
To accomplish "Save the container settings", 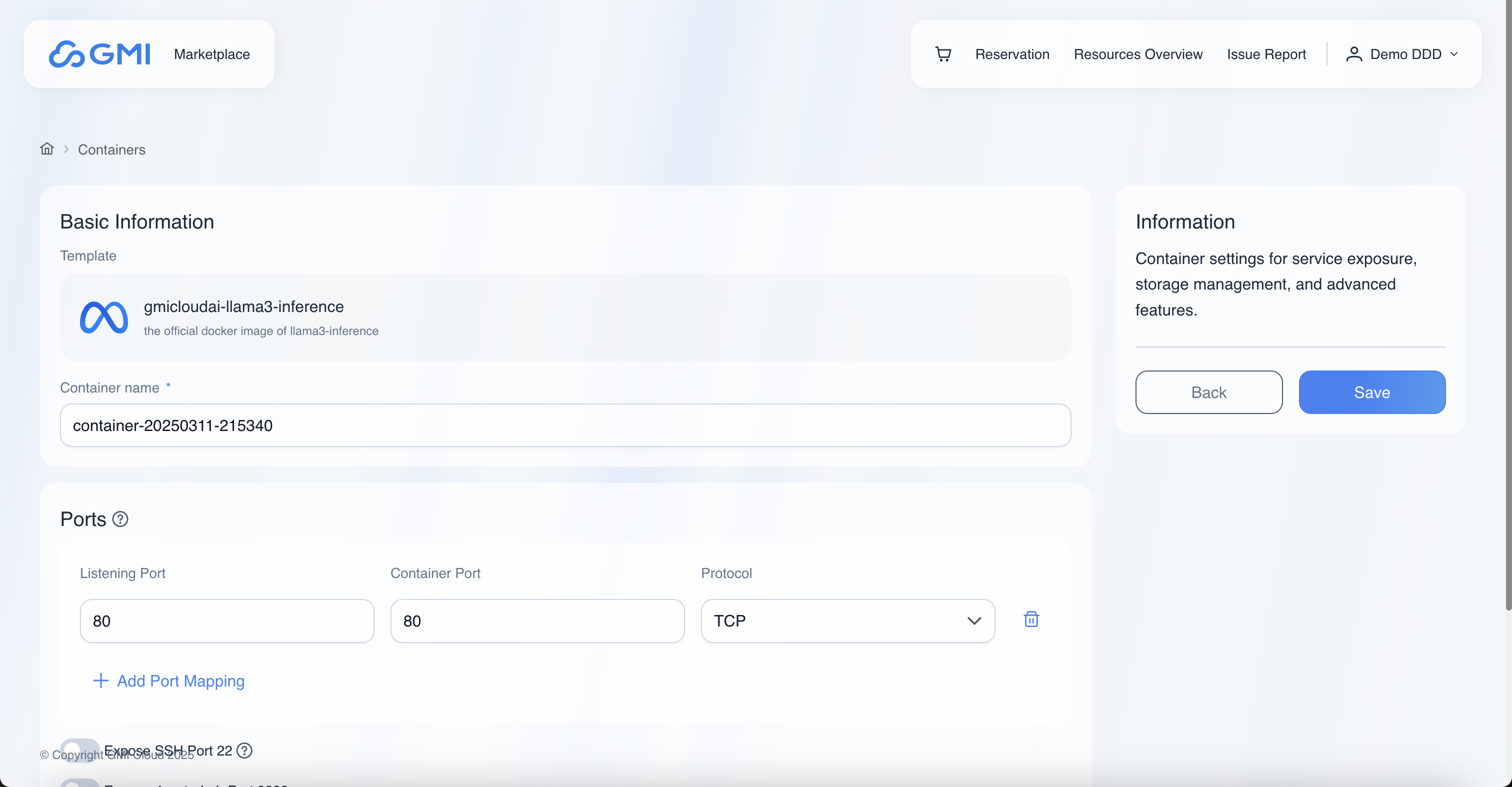I will [1371, 392].
